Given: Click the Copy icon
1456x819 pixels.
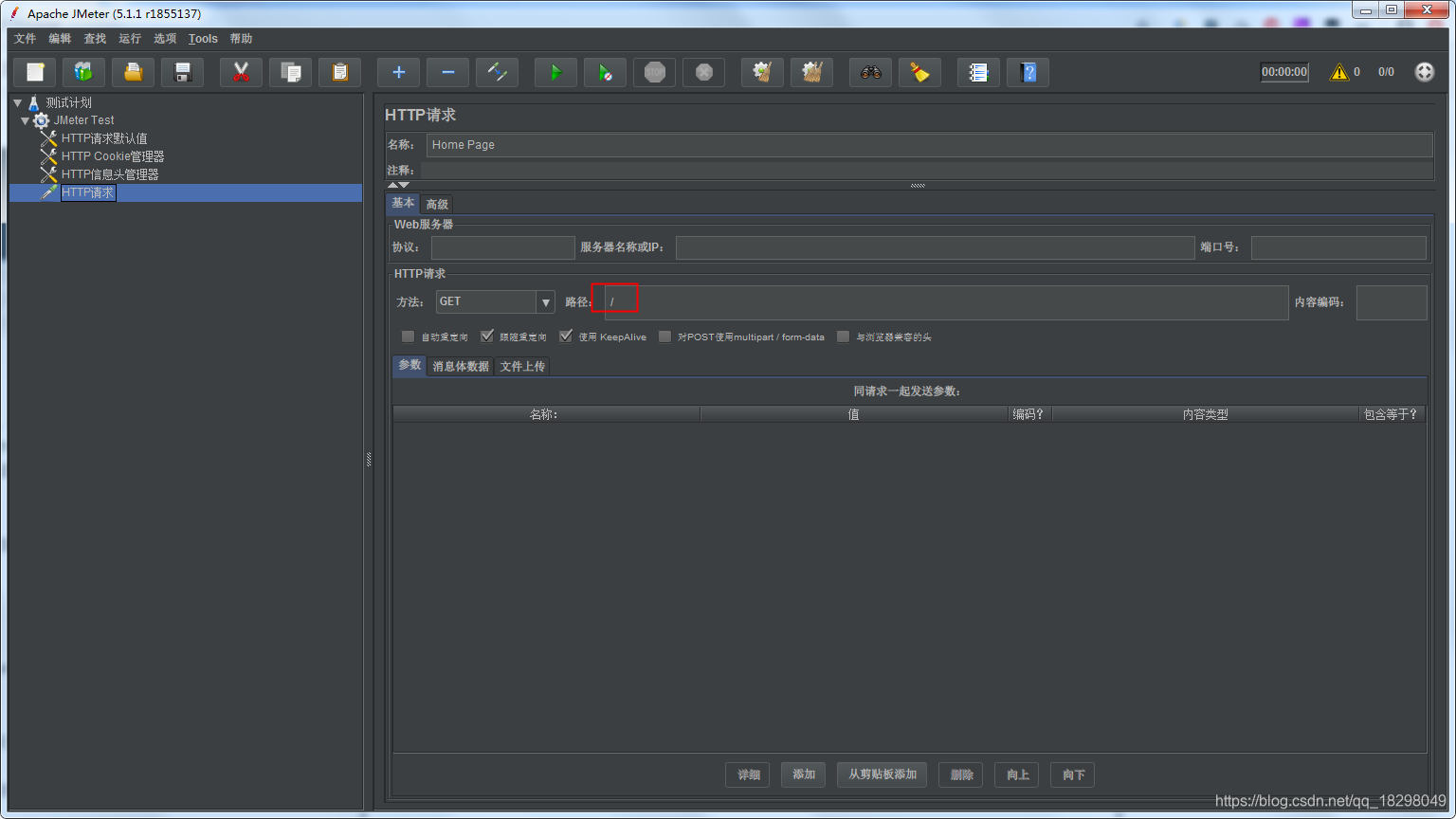Looking at the screenshot, I should pos(291,72).
